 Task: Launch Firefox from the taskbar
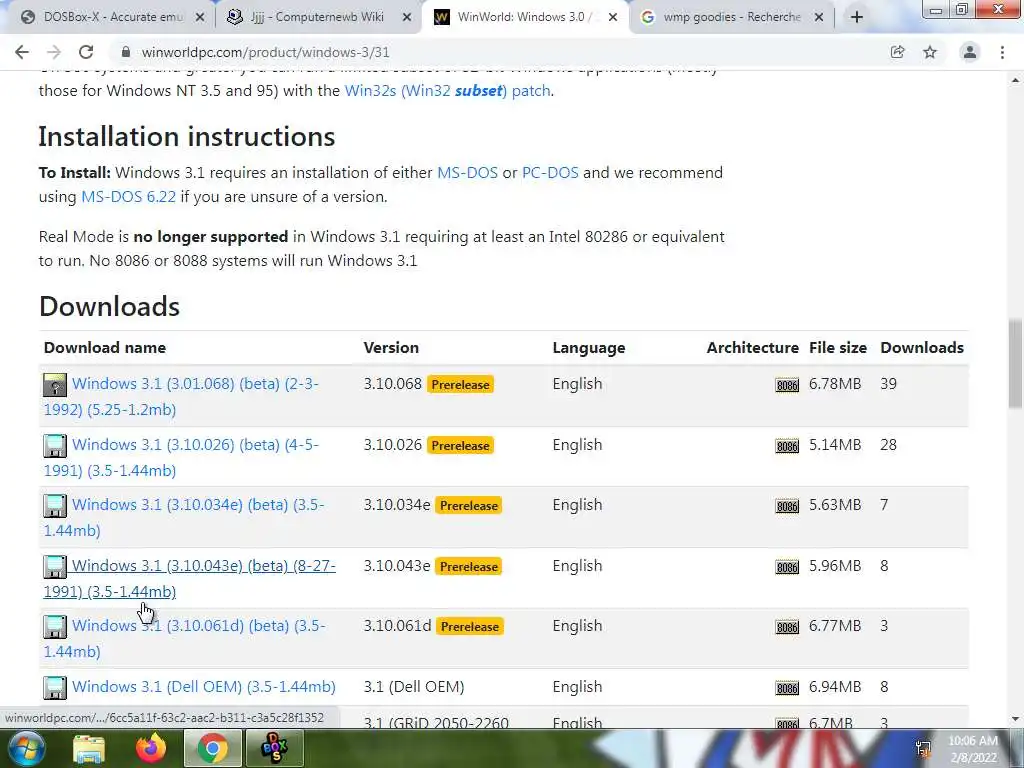point(151,748)
